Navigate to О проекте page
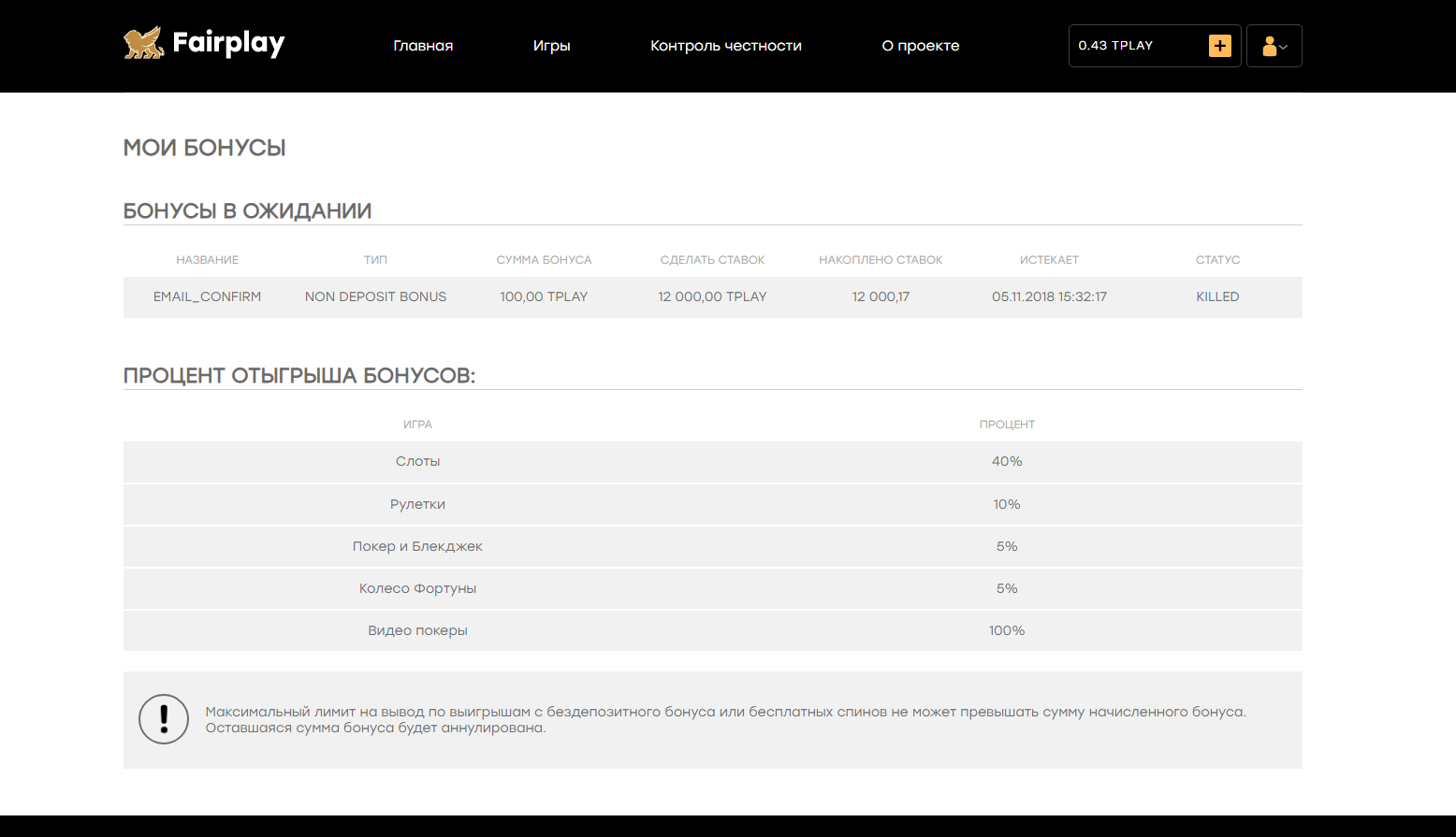The width and height of the screenshot is (1456, 837). click(920, 46)
